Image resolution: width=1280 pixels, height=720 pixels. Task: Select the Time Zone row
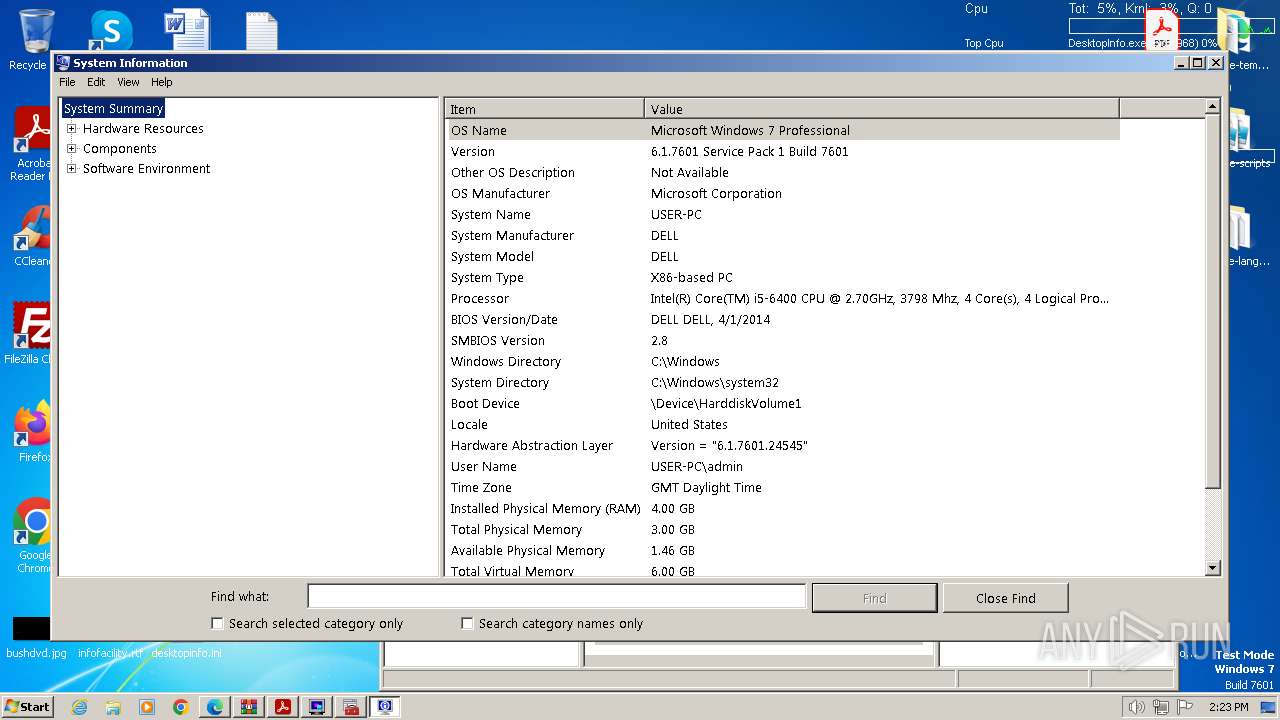point(783,487)
